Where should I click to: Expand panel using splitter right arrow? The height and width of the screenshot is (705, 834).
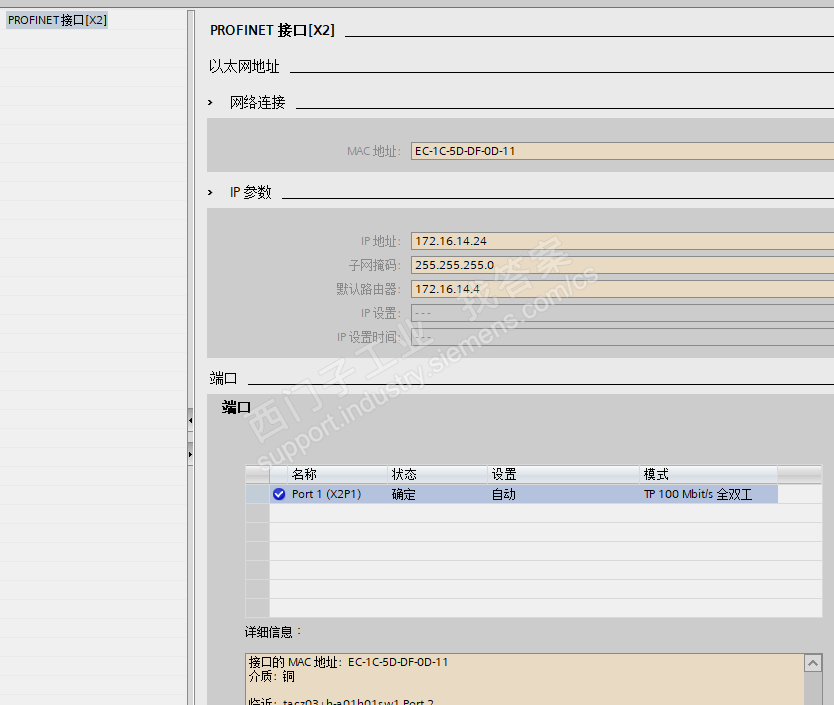190,454
